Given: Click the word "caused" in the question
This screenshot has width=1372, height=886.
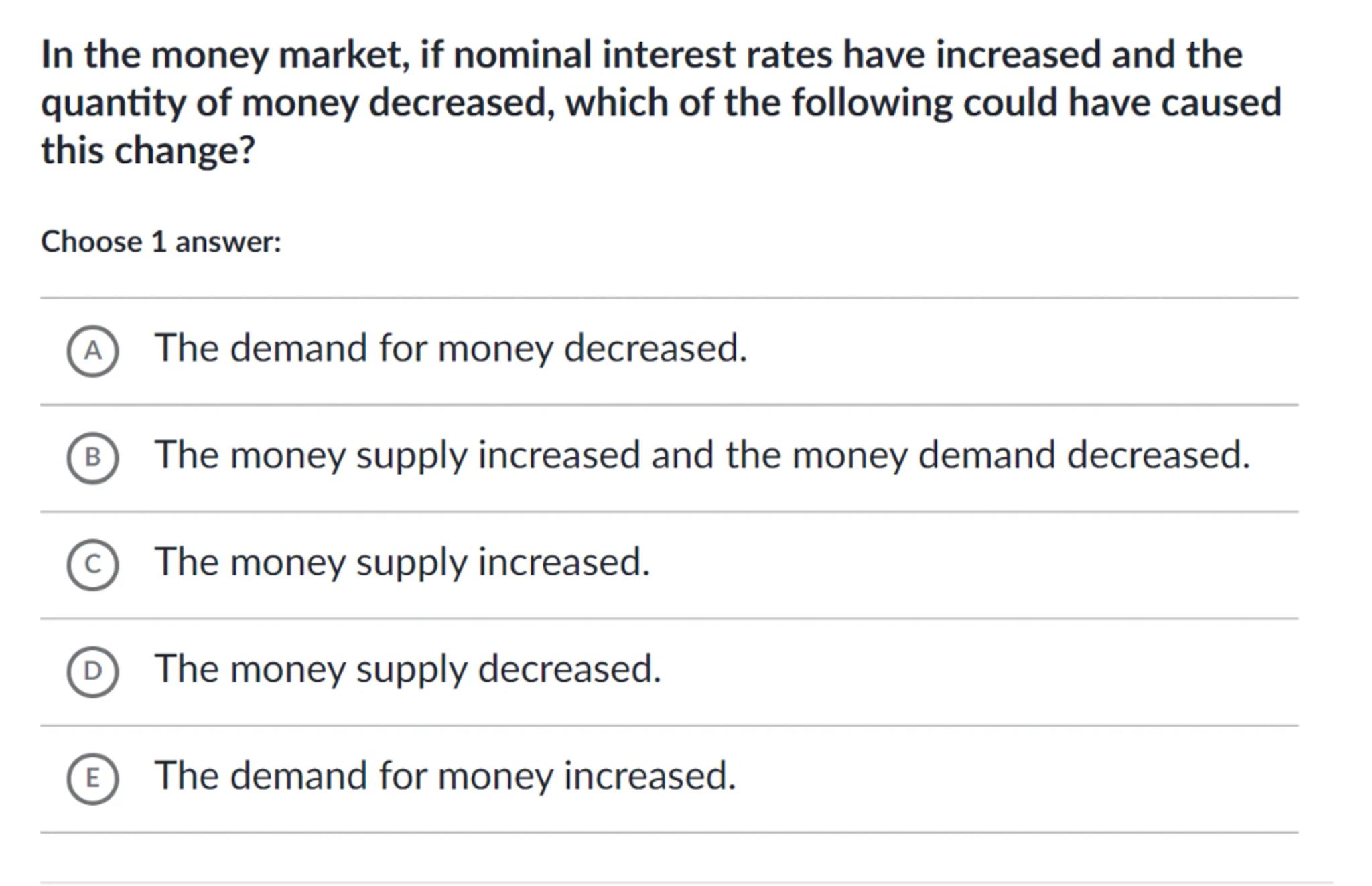Looking at the screenshot, I should coord(1221,103).
